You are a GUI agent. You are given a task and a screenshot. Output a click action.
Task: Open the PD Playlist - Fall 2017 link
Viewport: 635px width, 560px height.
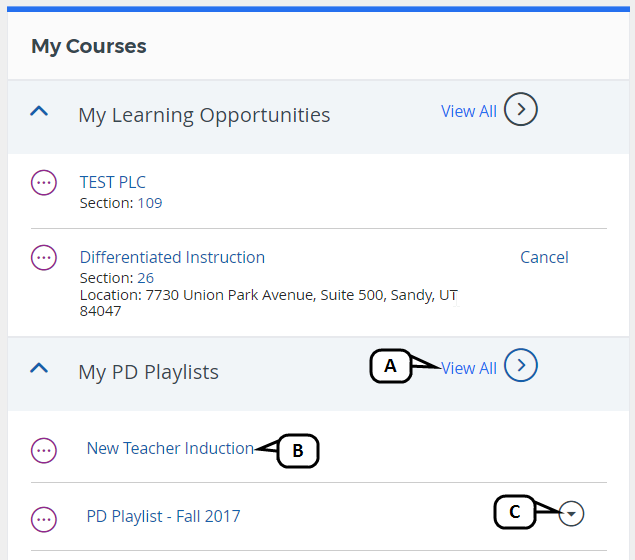tap(163, 516)
